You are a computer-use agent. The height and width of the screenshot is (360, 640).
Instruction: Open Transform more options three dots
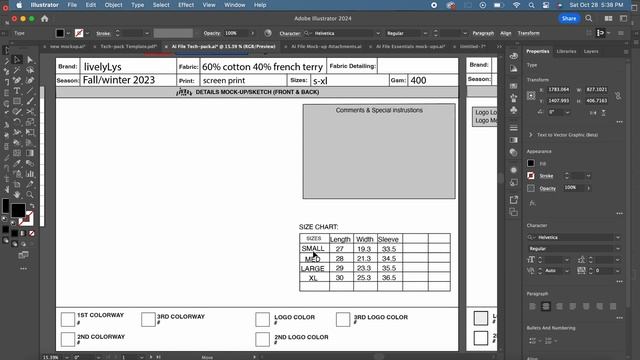tap(620, 122)
